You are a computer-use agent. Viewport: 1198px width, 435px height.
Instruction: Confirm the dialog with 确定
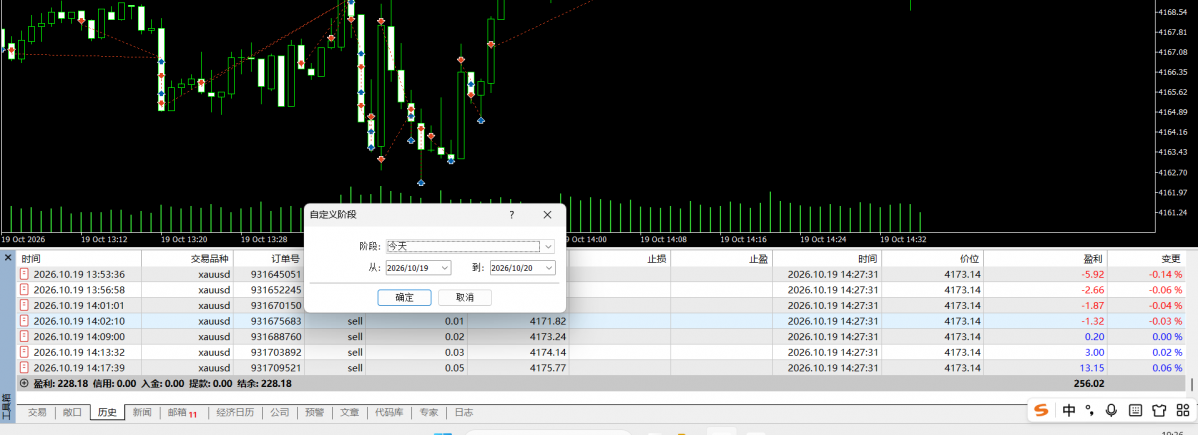pyautogui.click(x=404, y=297)
